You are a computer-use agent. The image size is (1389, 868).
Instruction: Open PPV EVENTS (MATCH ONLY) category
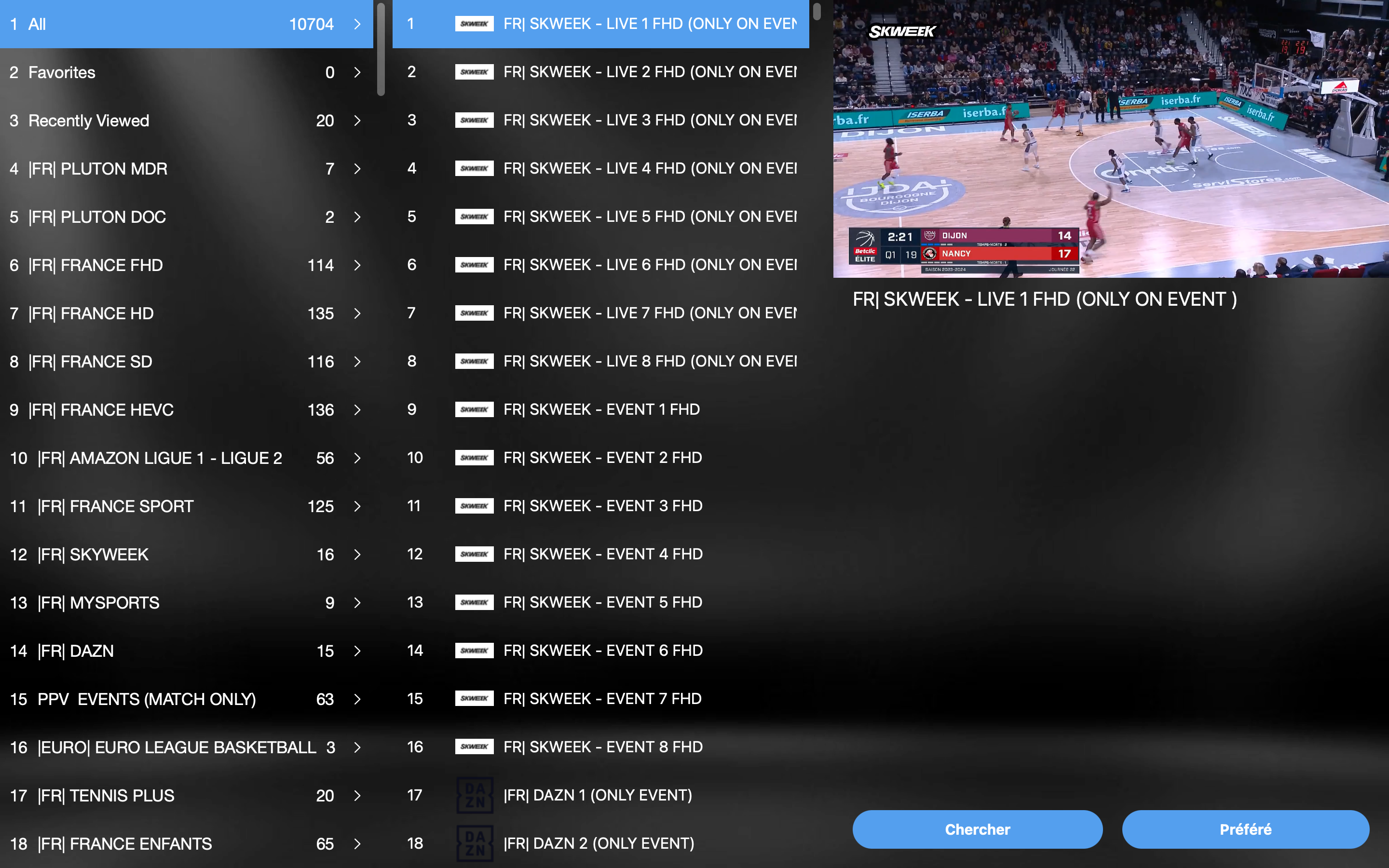187,699
